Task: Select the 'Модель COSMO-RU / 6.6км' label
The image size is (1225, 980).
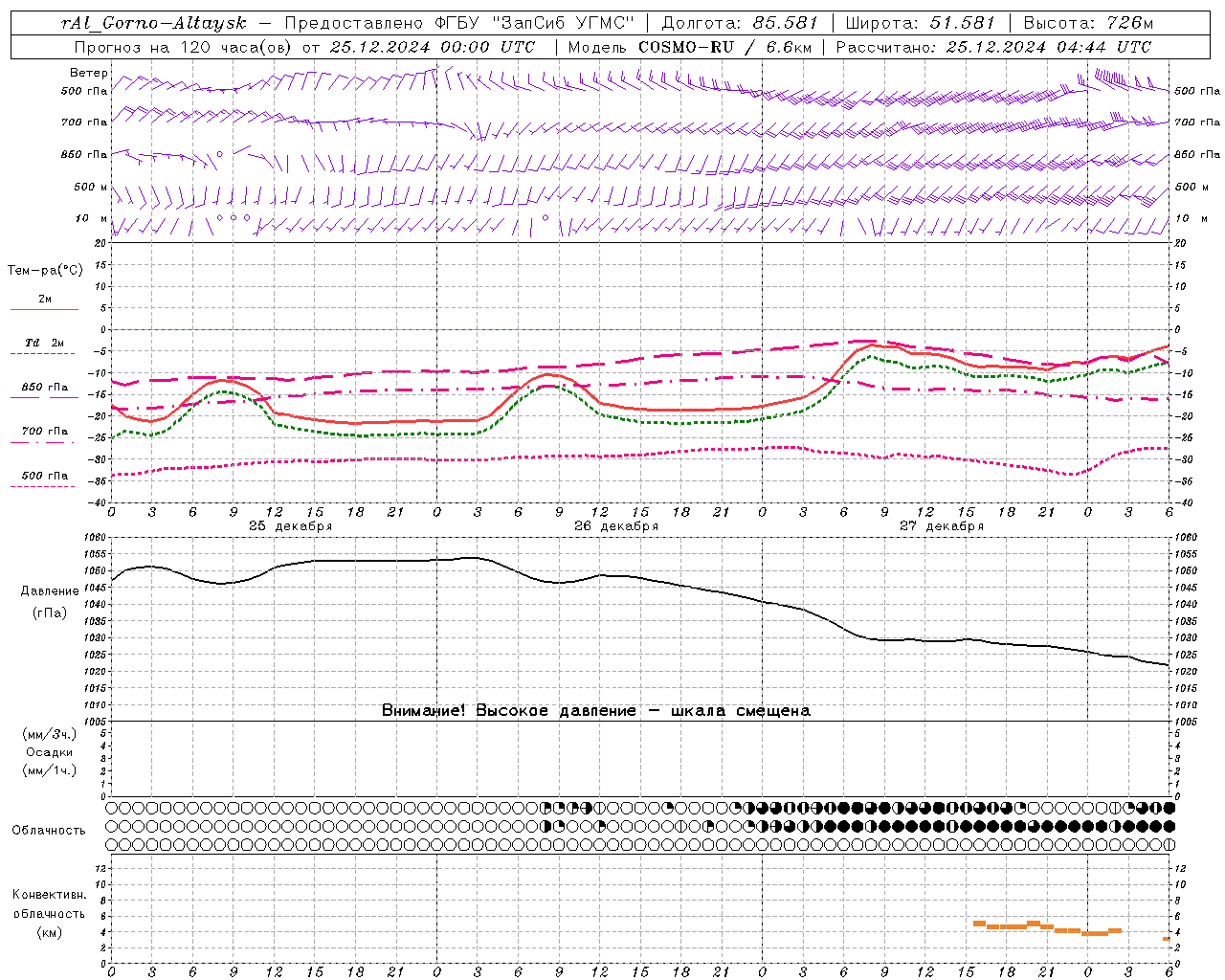Action: pos(689,47)
